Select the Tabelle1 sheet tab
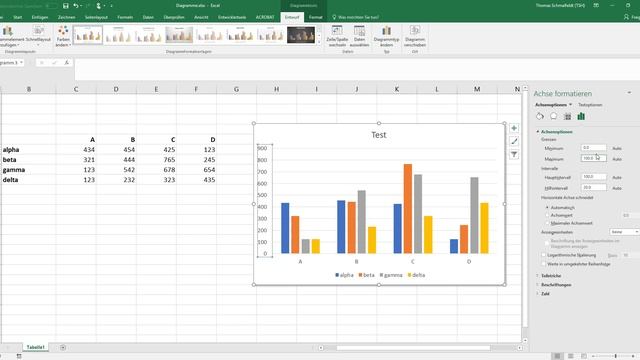Screen dimensions: 640x360 click(x=36, y=347)
